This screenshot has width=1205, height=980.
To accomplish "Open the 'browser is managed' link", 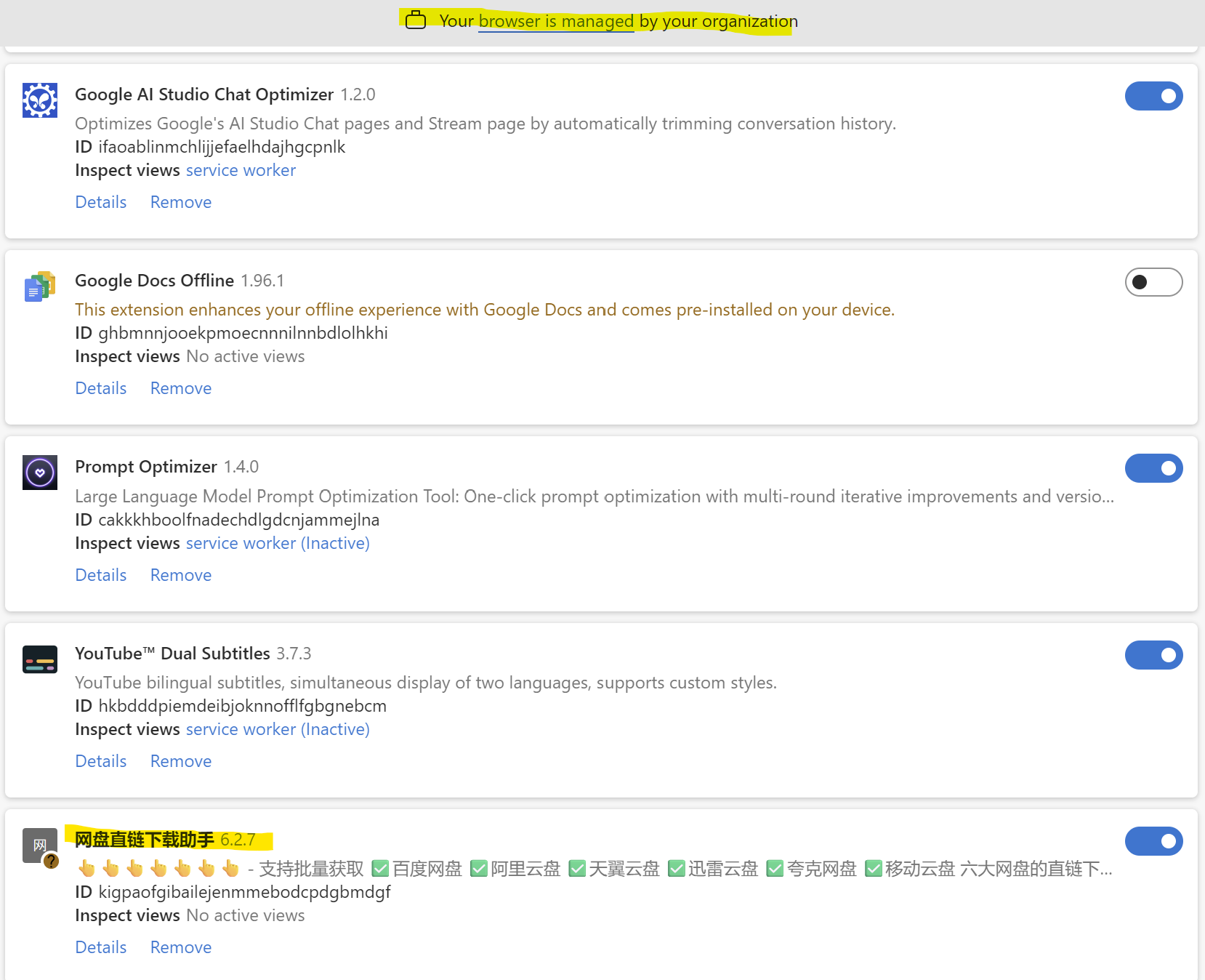I will click(x=556, y=21).
